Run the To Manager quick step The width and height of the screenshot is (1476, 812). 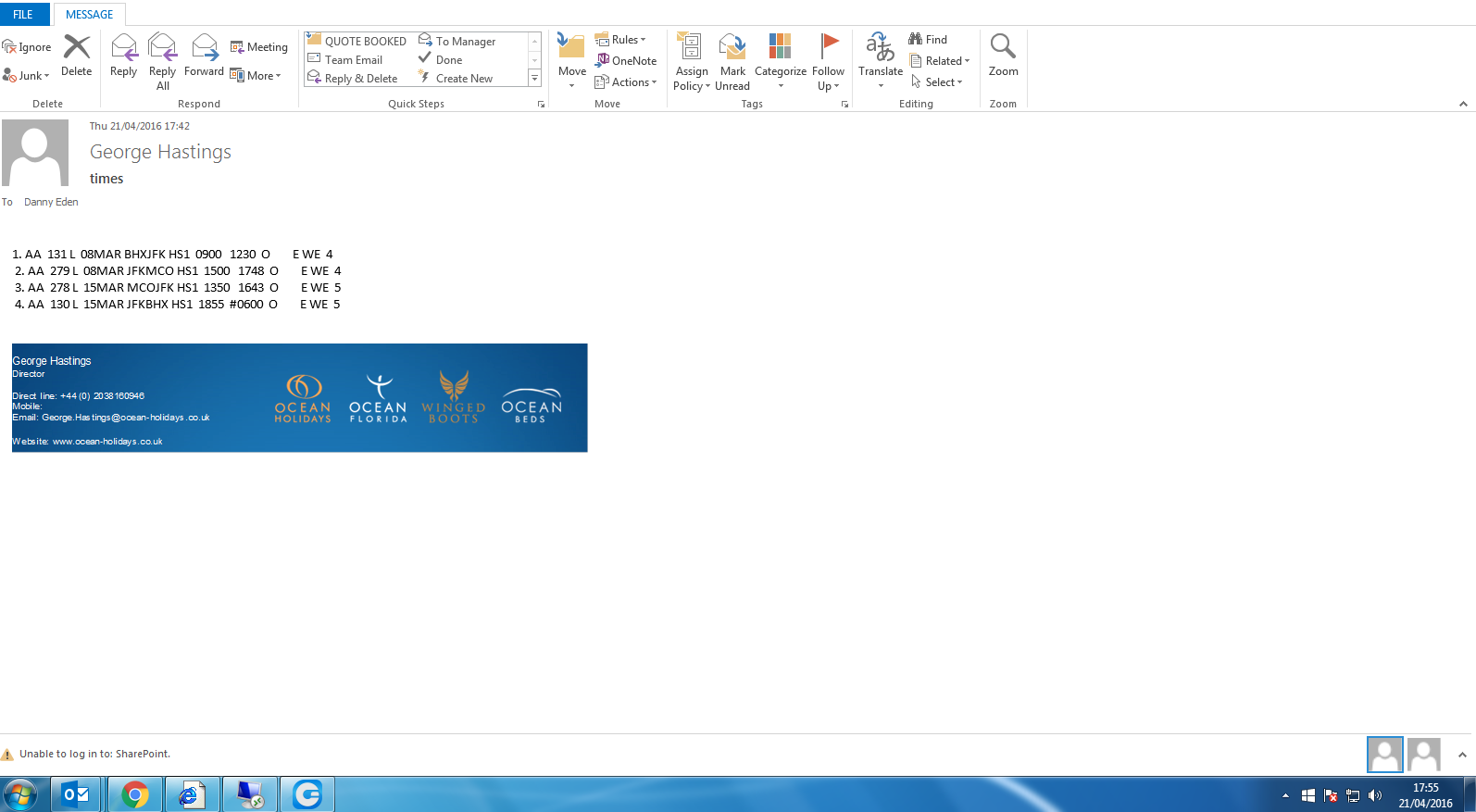[457, 41]
